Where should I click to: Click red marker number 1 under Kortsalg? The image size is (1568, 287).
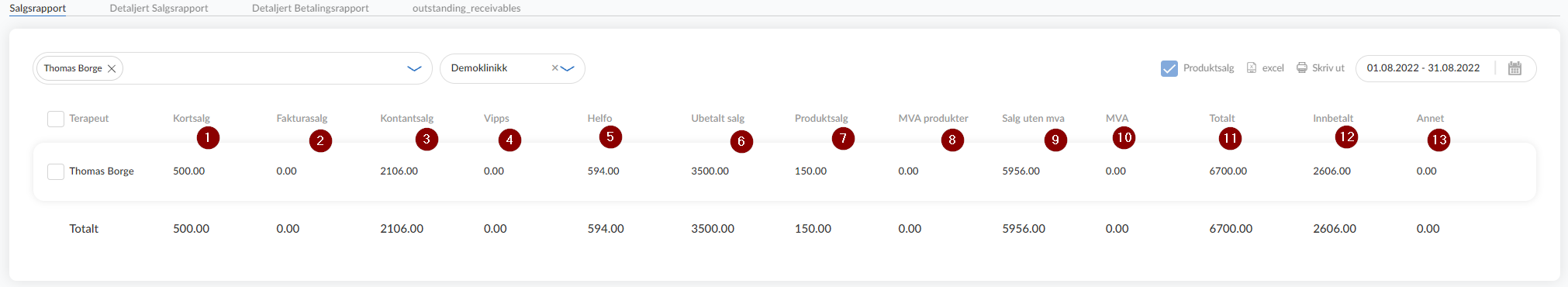click(208, 138)
